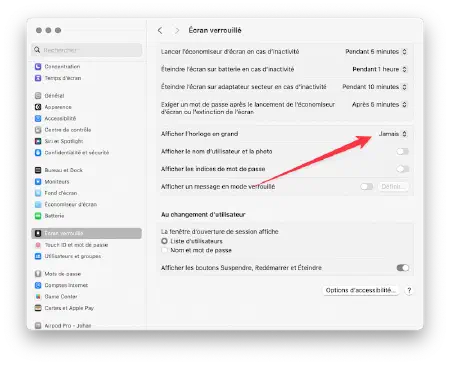Click the Temps d'écran hourglass icon
450x365 pixels.
click(38, 78)
